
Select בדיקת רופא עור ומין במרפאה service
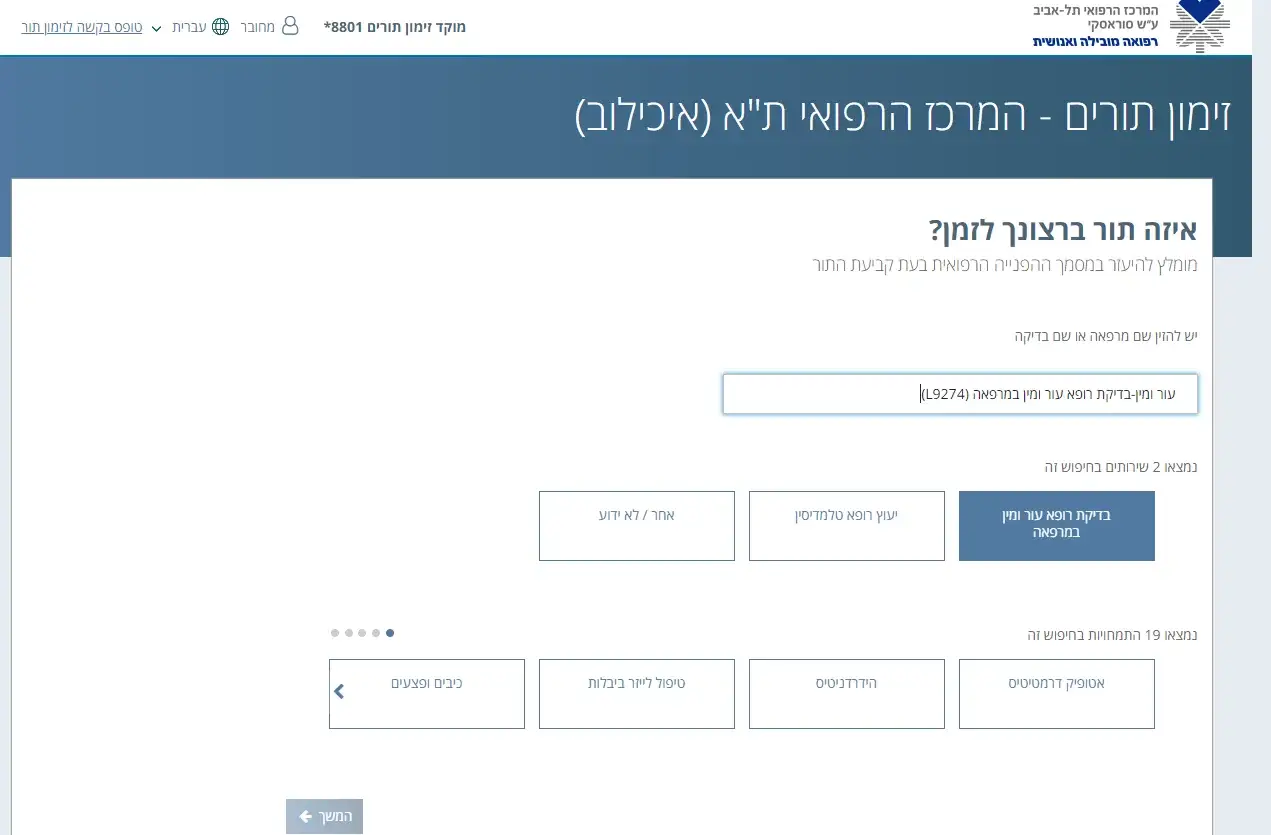tap(1056, 525)
